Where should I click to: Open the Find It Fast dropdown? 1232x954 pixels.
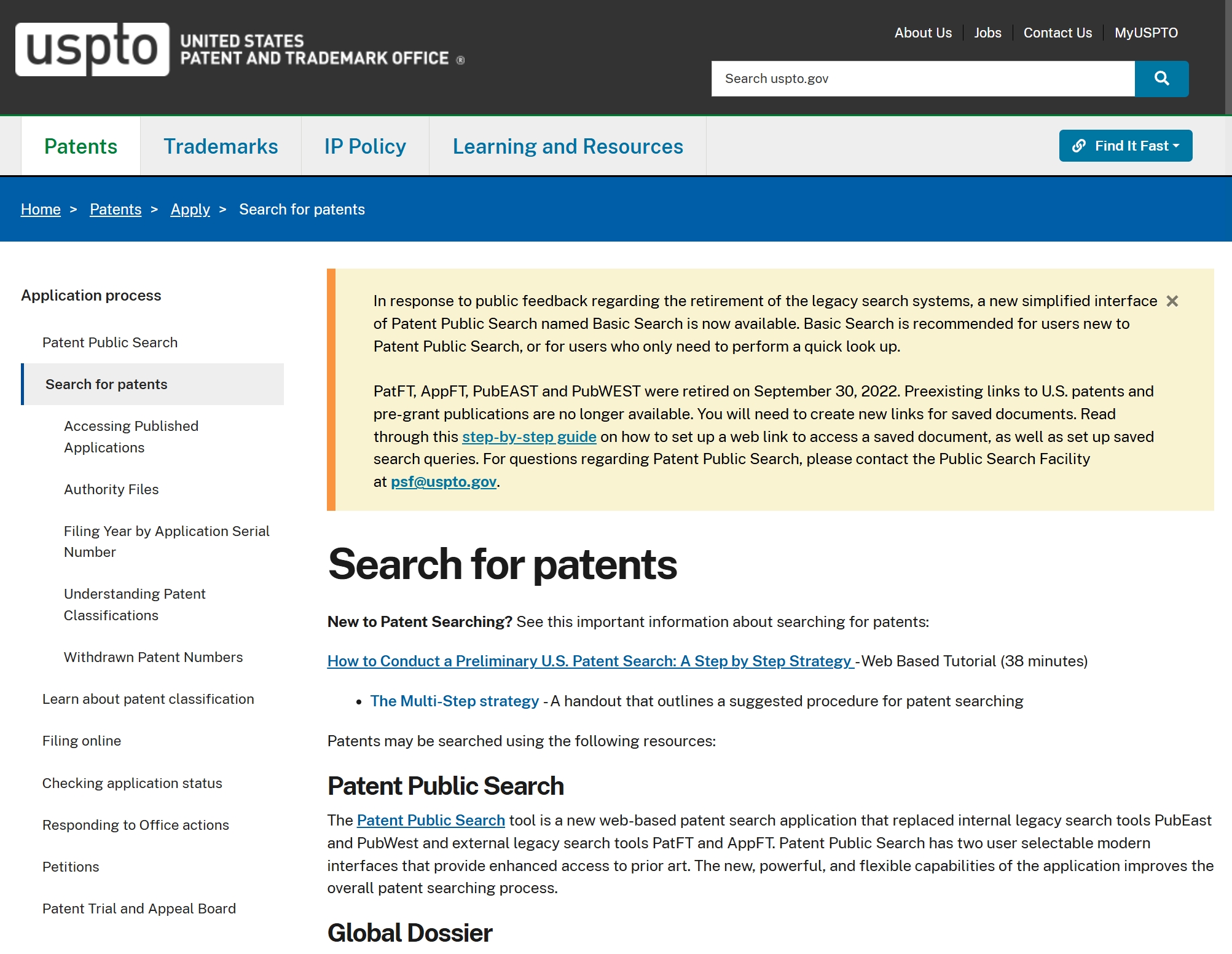1125,146
